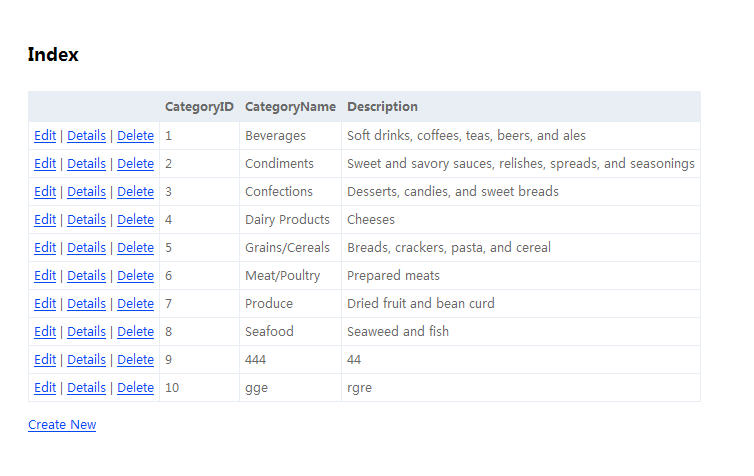This screenshot has width=754, height=476.
Task: Edit the gge category row
Action: [45, 388]
